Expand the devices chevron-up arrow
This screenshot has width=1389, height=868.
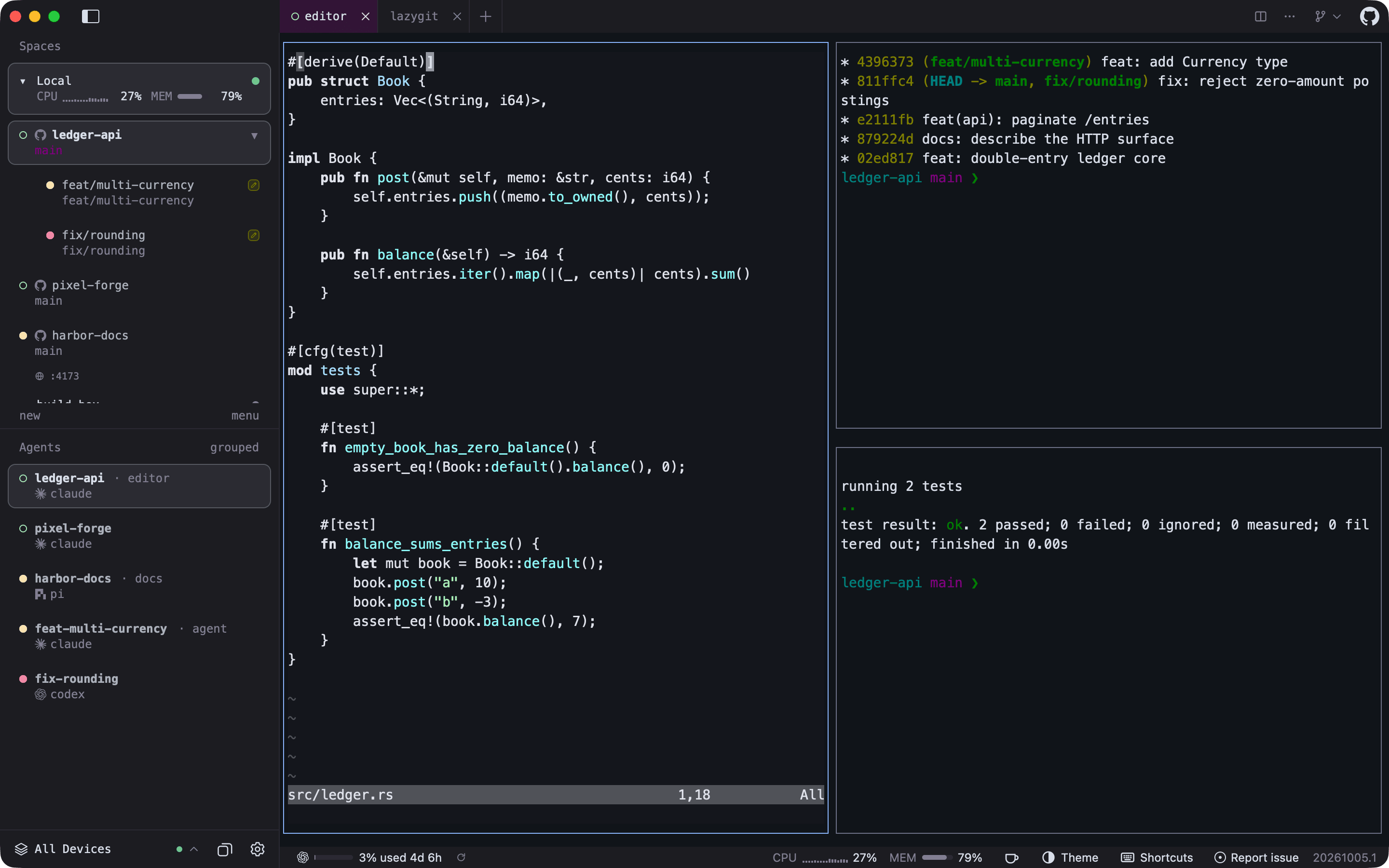click(x=194, y=849)
